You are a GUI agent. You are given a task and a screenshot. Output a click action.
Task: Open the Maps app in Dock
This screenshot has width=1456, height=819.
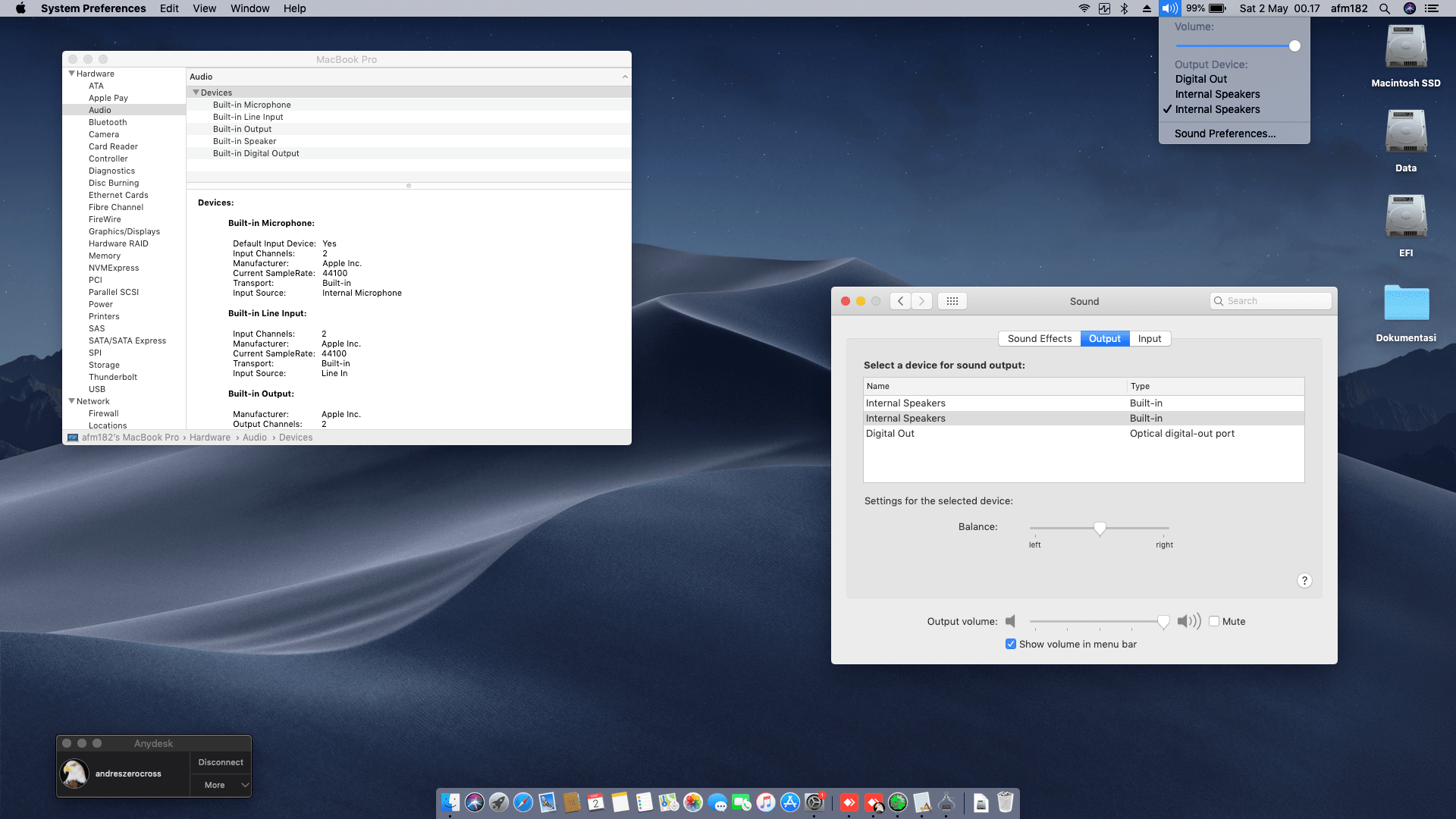(669, 802)
